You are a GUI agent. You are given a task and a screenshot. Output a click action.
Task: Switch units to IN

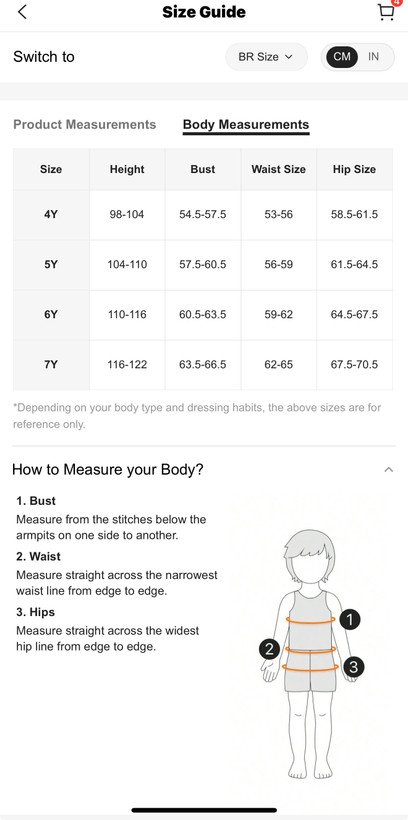click(x=373, y=56)
